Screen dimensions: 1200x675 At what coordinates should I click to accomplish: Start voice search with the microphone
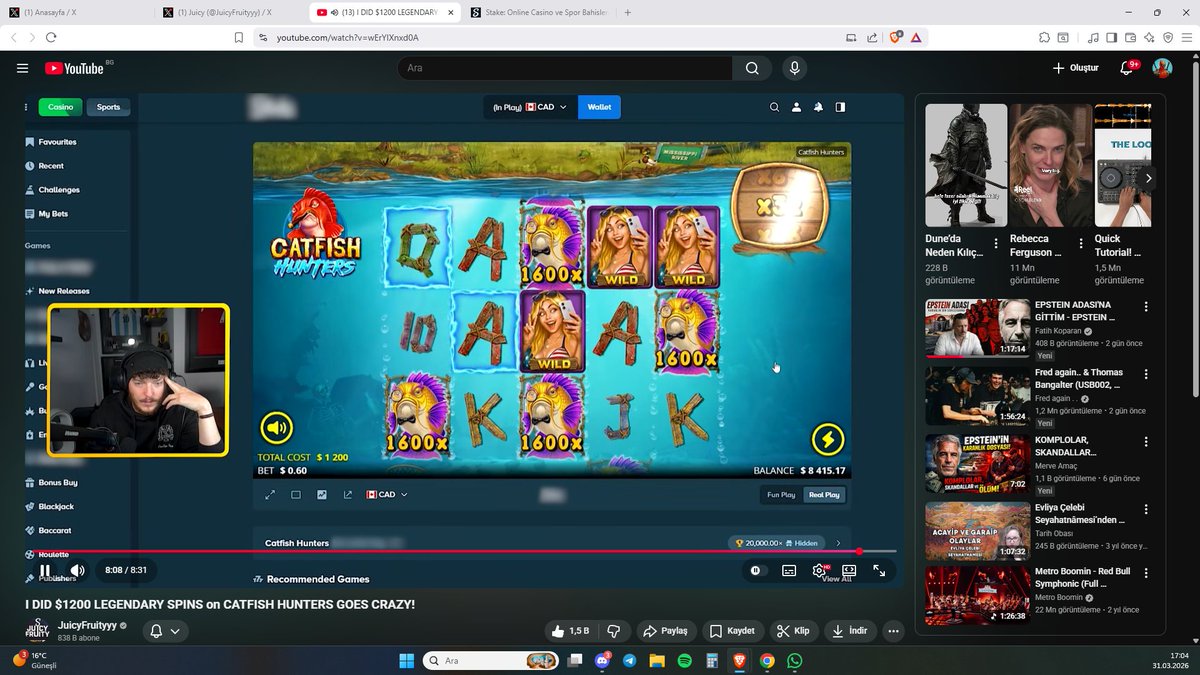coord(794,68)
